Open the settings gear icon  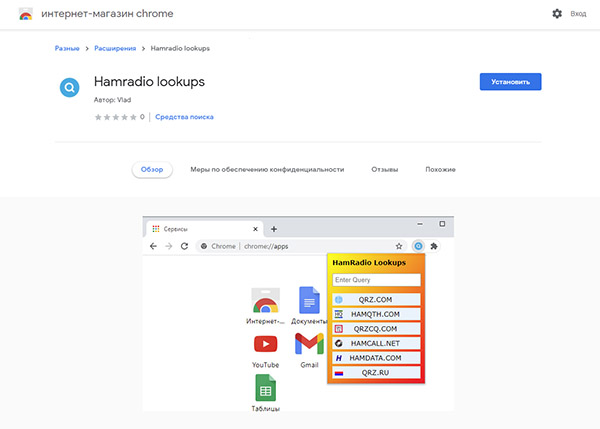click(x=557, y=14)
